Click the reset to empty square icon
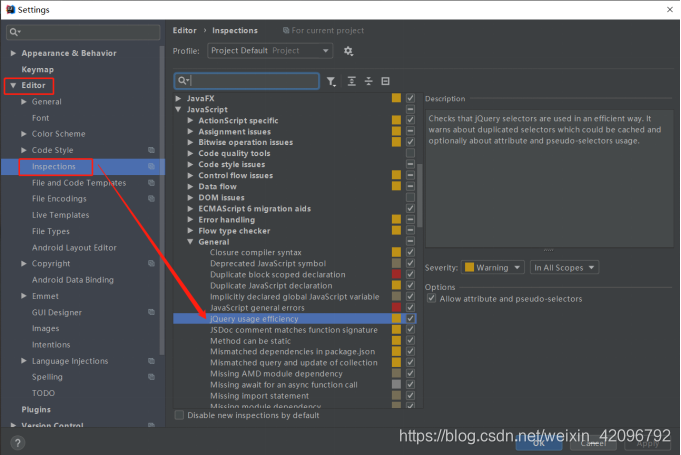Viewport: 681px width, 455px height. tap(385, 81)
